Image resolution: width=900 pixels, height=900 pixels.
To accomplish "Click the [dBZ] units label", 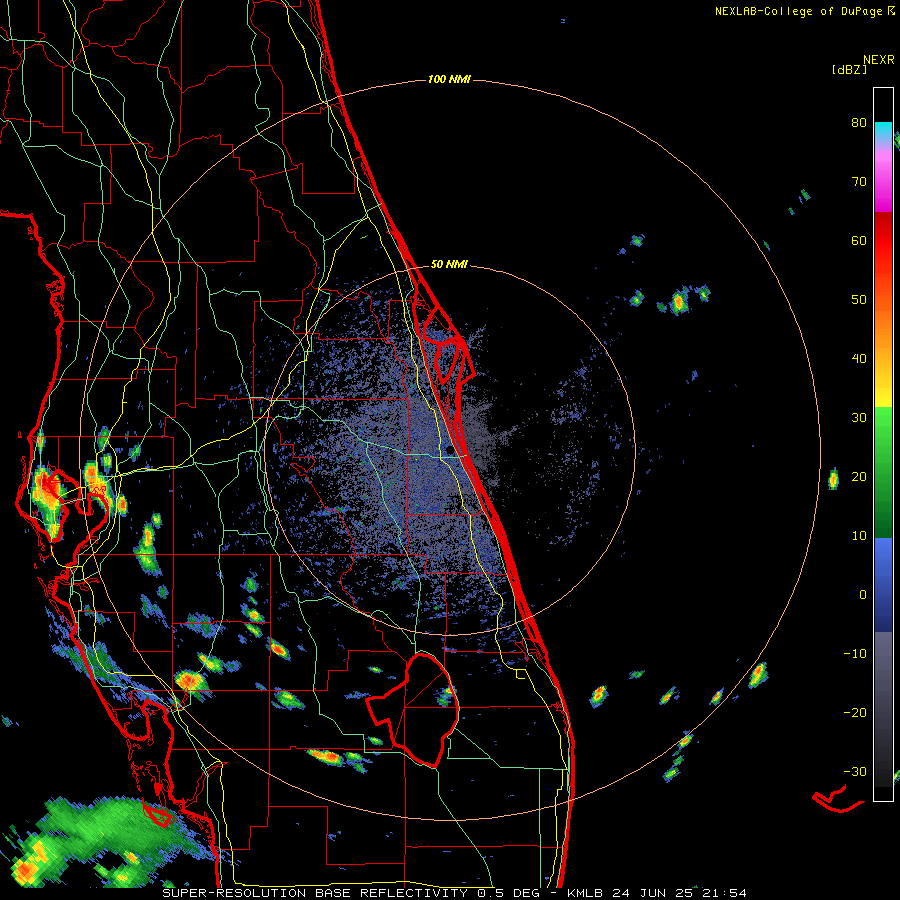I will click(849, 70).
